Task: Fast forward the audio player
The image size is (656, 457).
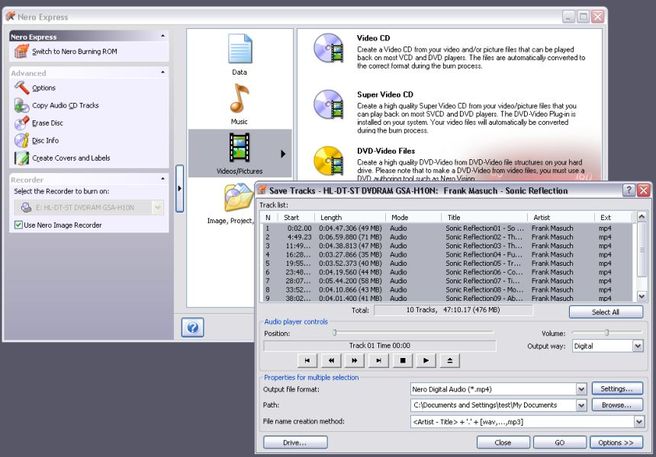Action: 355,360
